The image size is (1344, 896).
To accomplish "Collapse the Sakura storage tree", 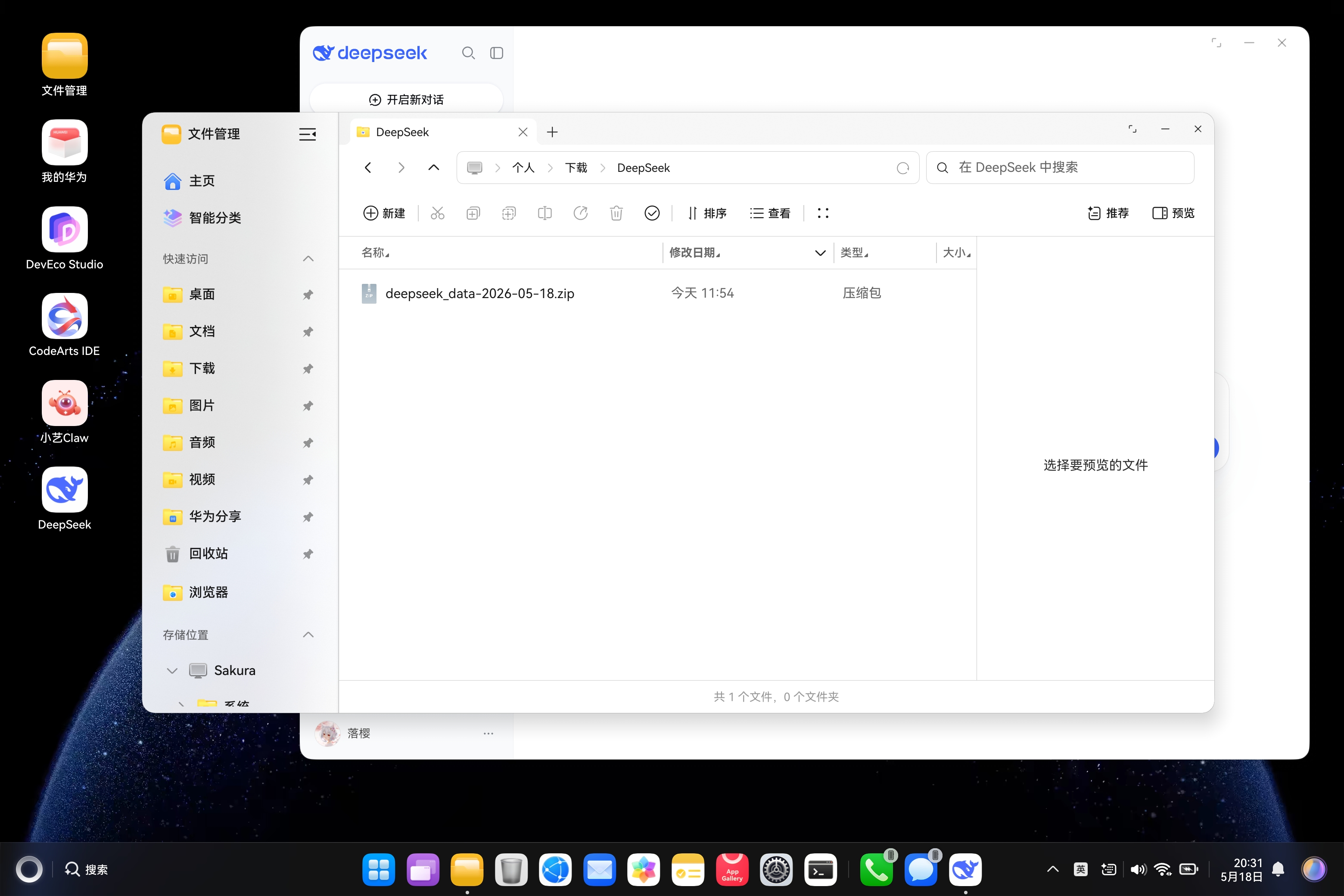I will click(172, 670).
